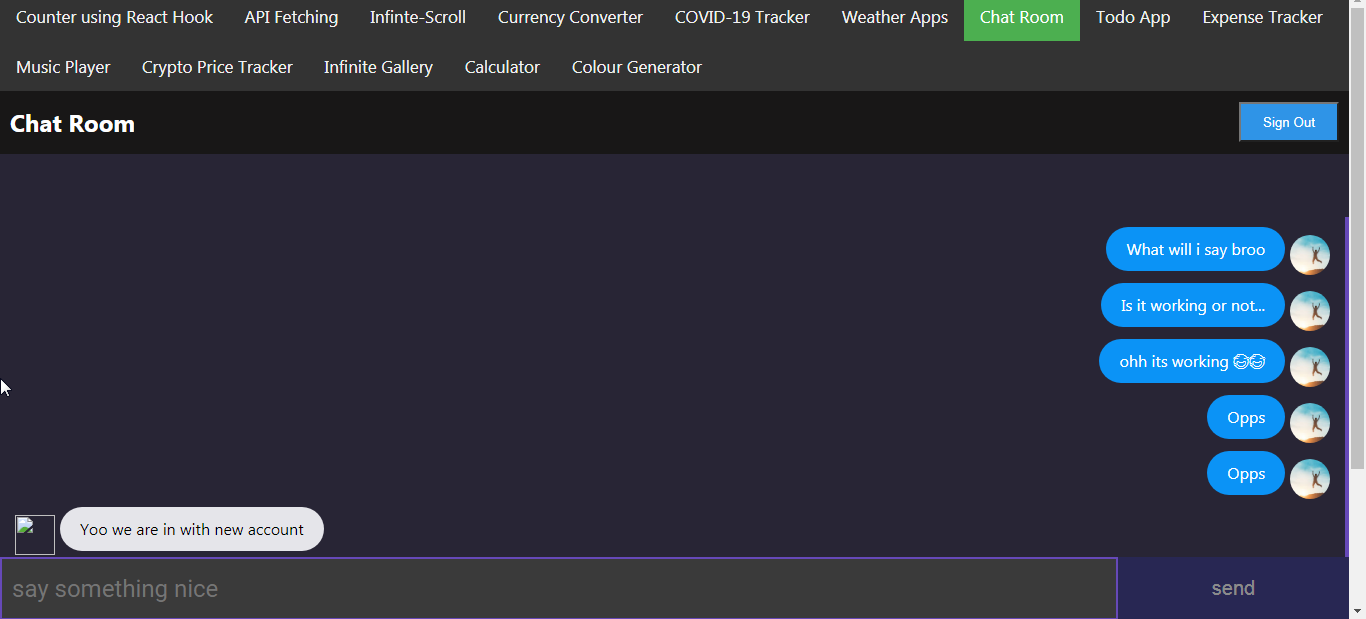1366x619 pixels.
Task: Focus the 'say something nice' message input
Action: point(558,588)
